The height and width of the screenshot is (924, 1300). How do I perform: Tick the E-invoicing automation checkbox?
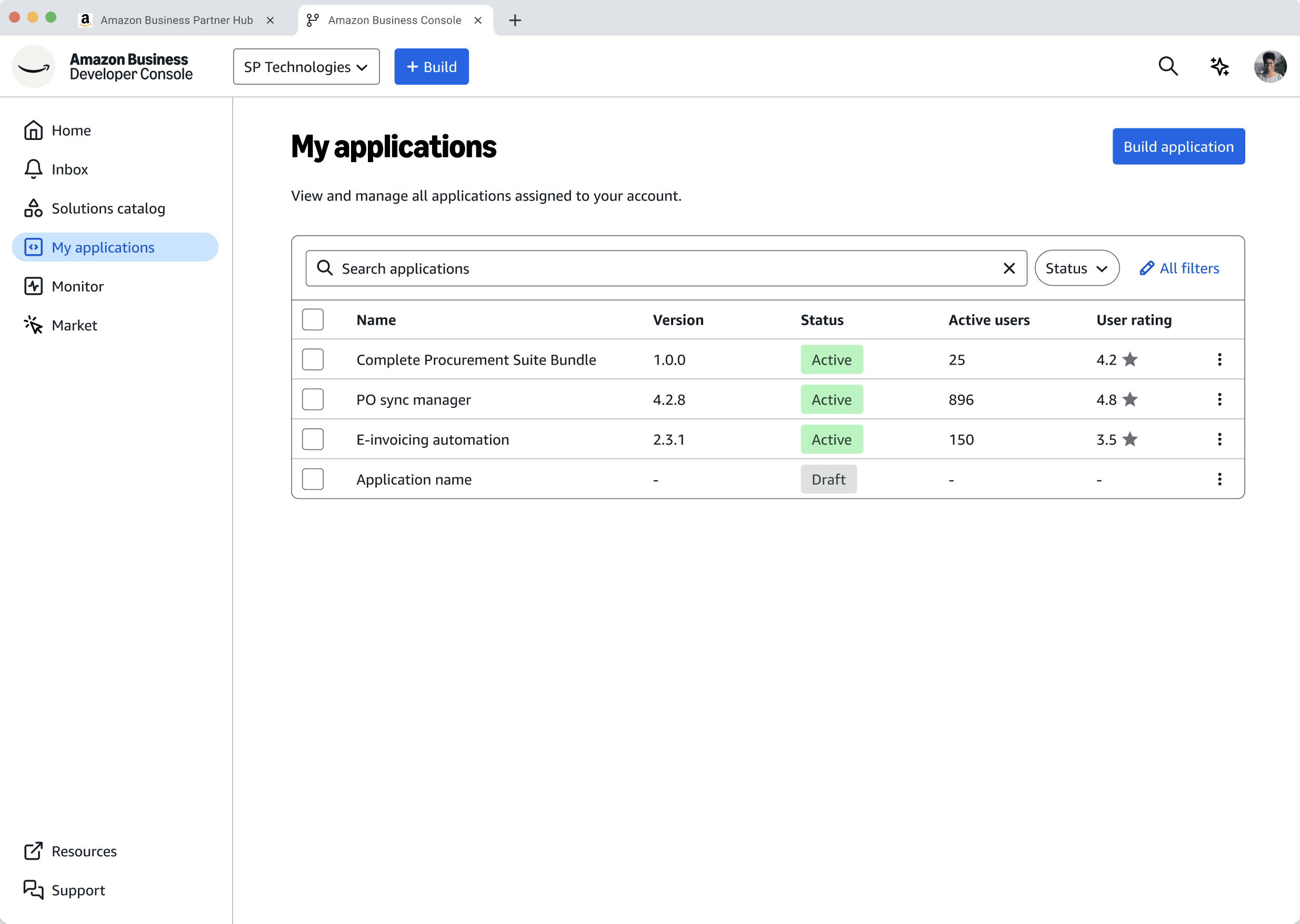[x=312, y=439]
